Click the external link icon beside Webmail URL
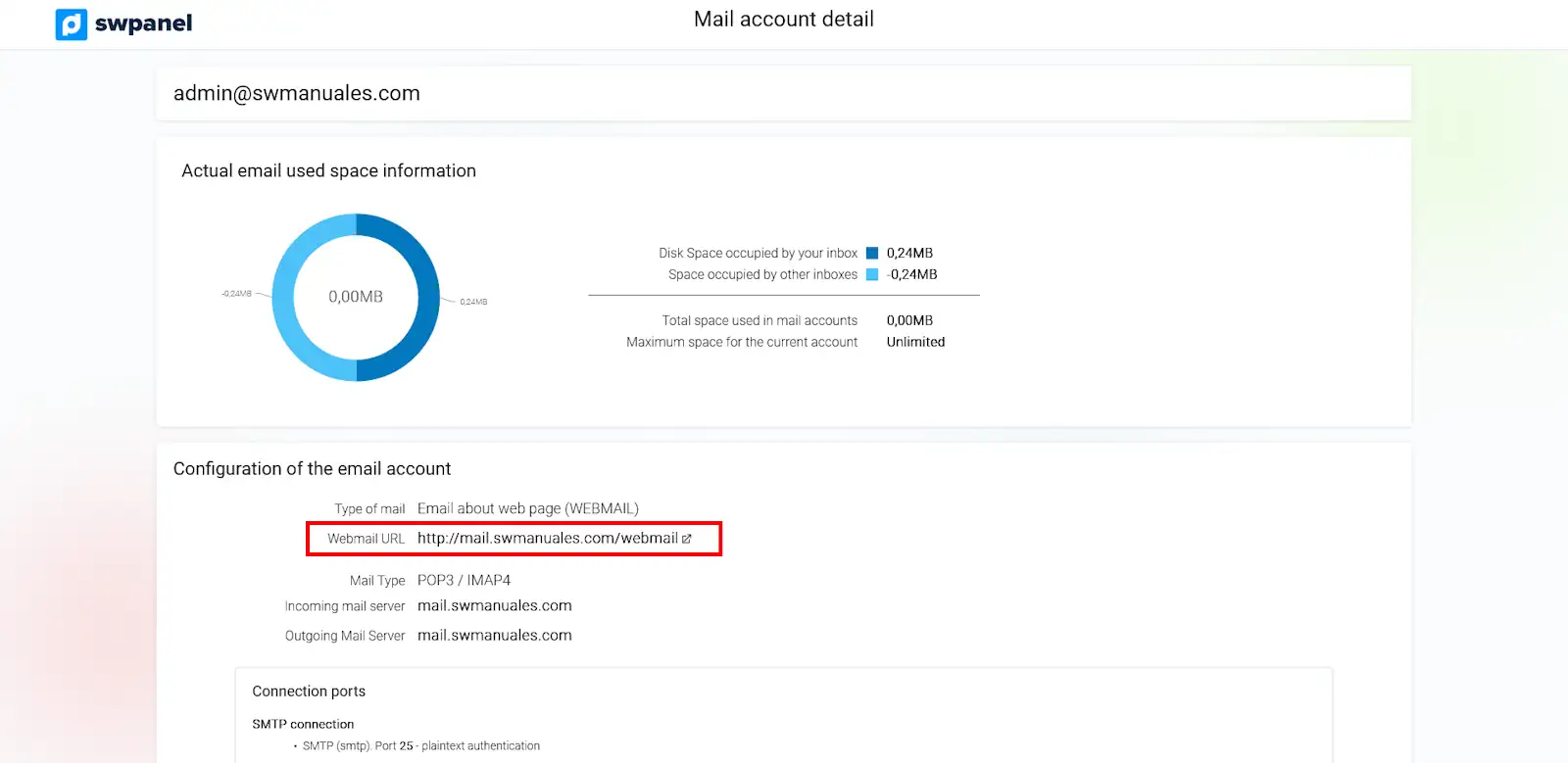Viewport: 1568px width, 763px height. (x=687, y=539)
